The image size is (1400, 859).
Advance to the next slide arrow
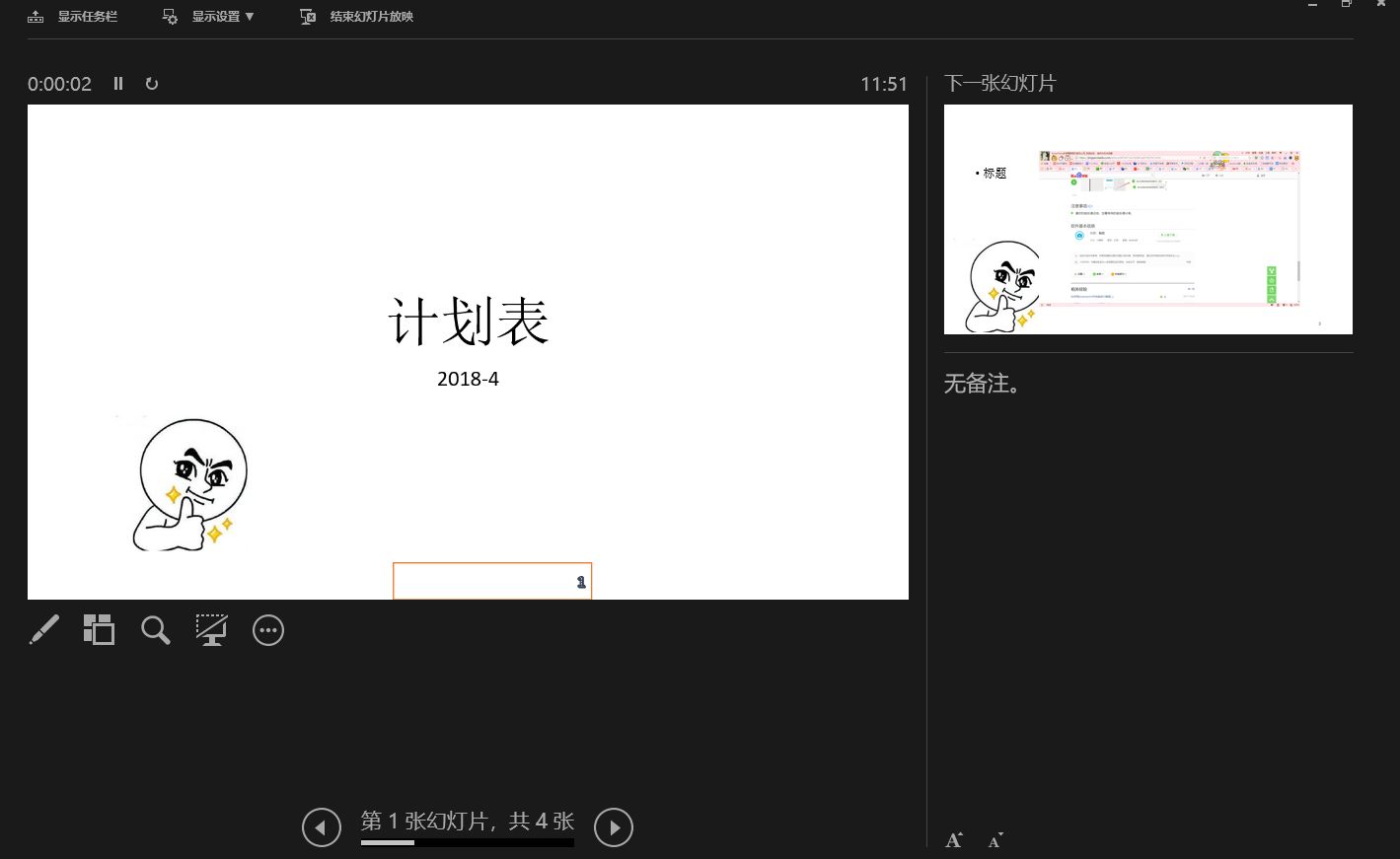point(614,827)
